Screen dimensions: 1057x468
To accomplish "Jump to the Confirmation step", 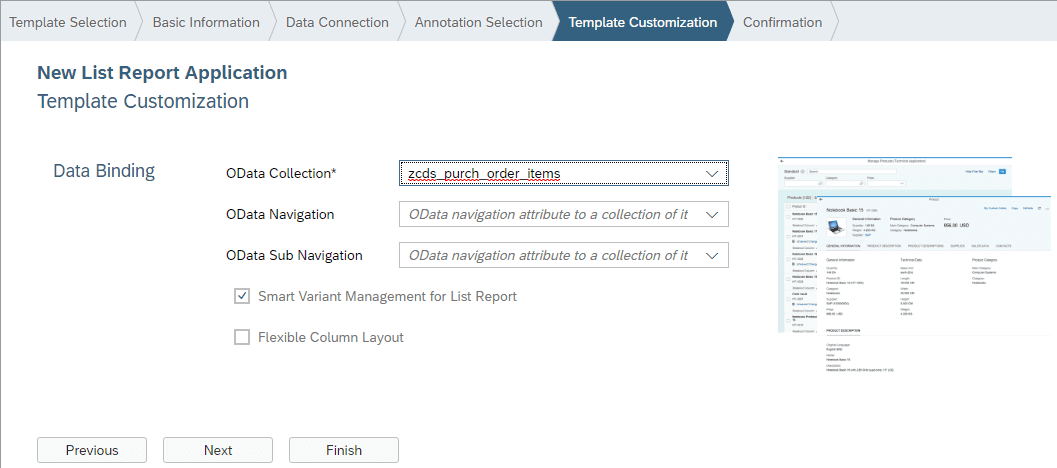I will (x=782, y=22).
